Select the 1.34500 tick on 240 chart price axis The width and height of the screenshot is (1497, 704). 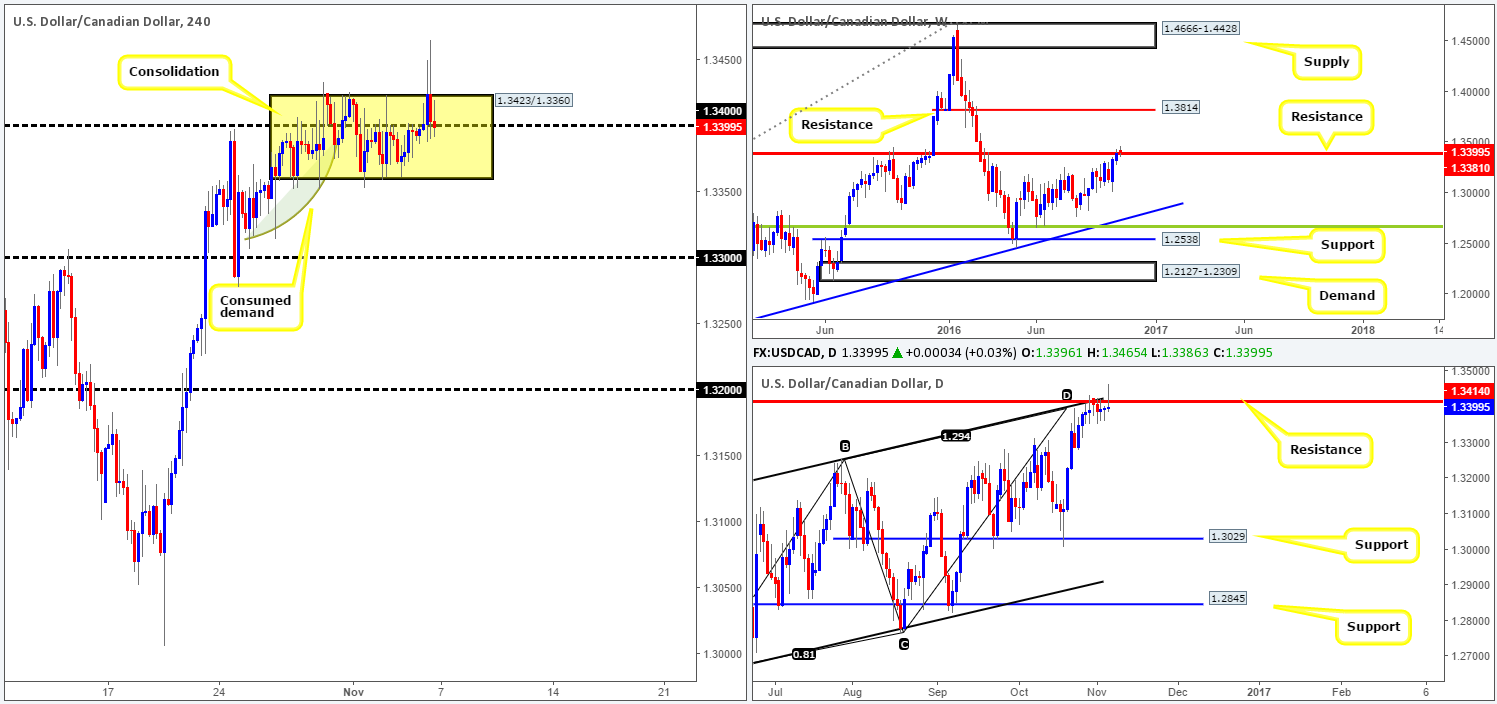pos(722,60)
